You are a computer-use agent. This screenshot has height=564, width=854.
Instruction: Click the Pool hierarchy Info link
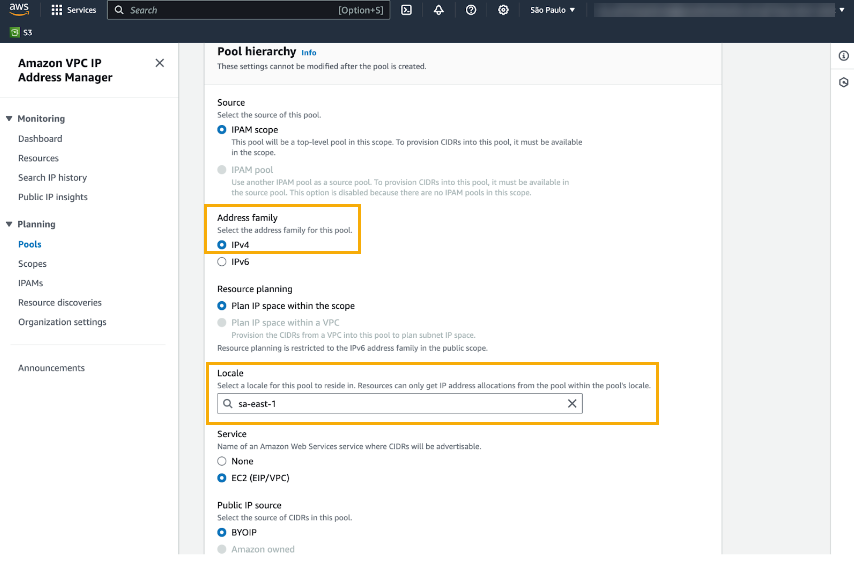tap(308, 53)
